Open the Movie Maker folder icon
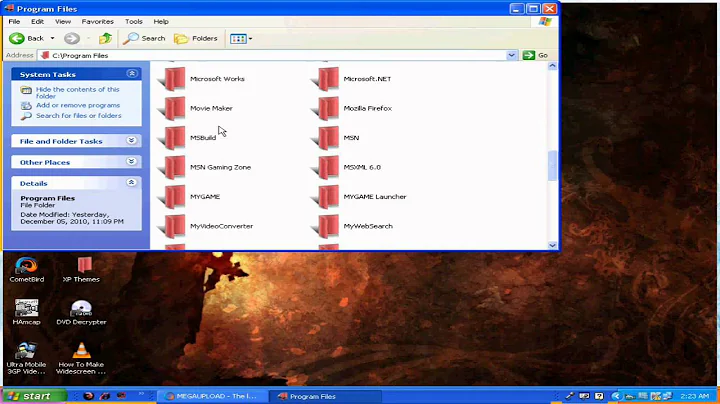 [x=173, y=108]
